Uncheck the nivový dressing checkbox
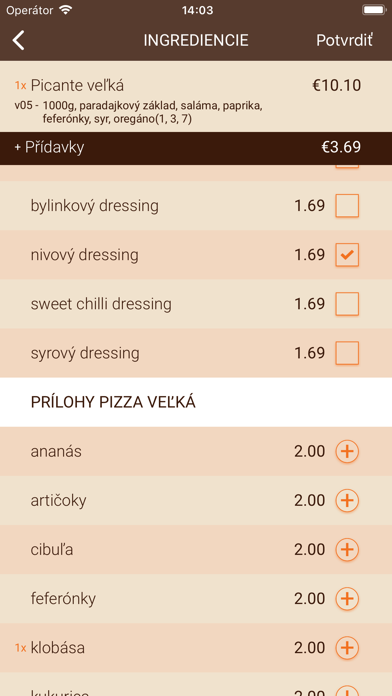The width and height of the screenshot is (392, 696). tap(347, 255)
